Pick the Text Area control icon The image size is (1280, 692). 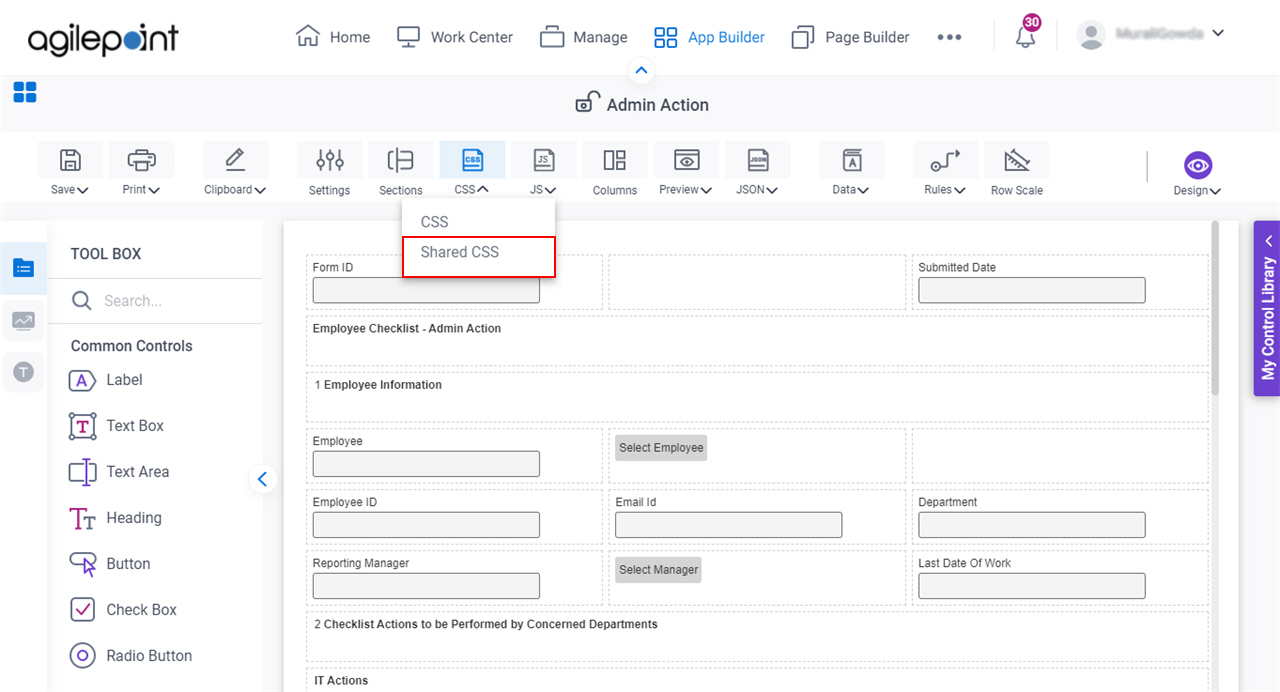82,472
